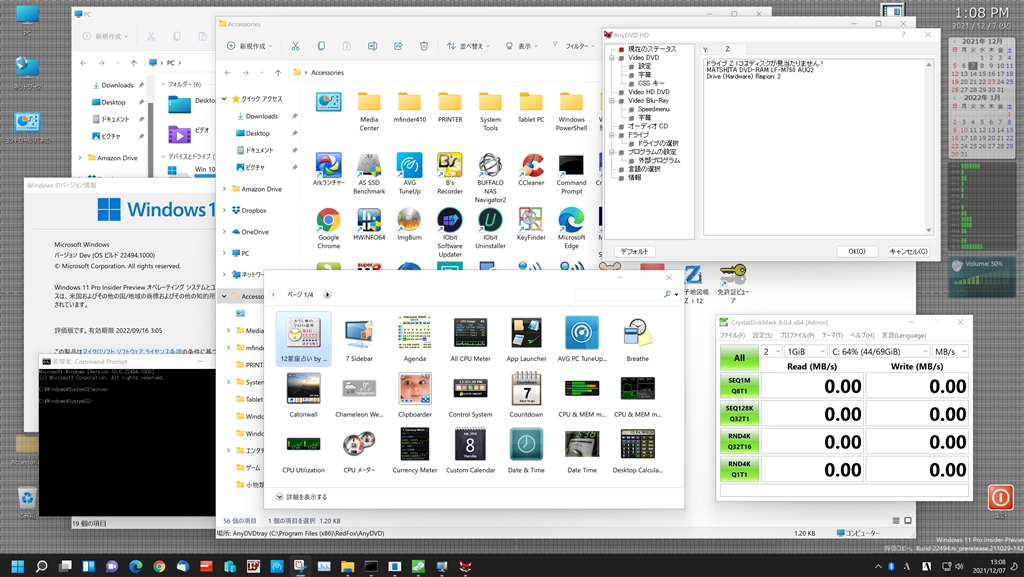Image resolution: width=1024 pixels, height=577 pixels.
Task: Click the Cut scissors icon in Explorer toolbar
Action: point(295,46)
